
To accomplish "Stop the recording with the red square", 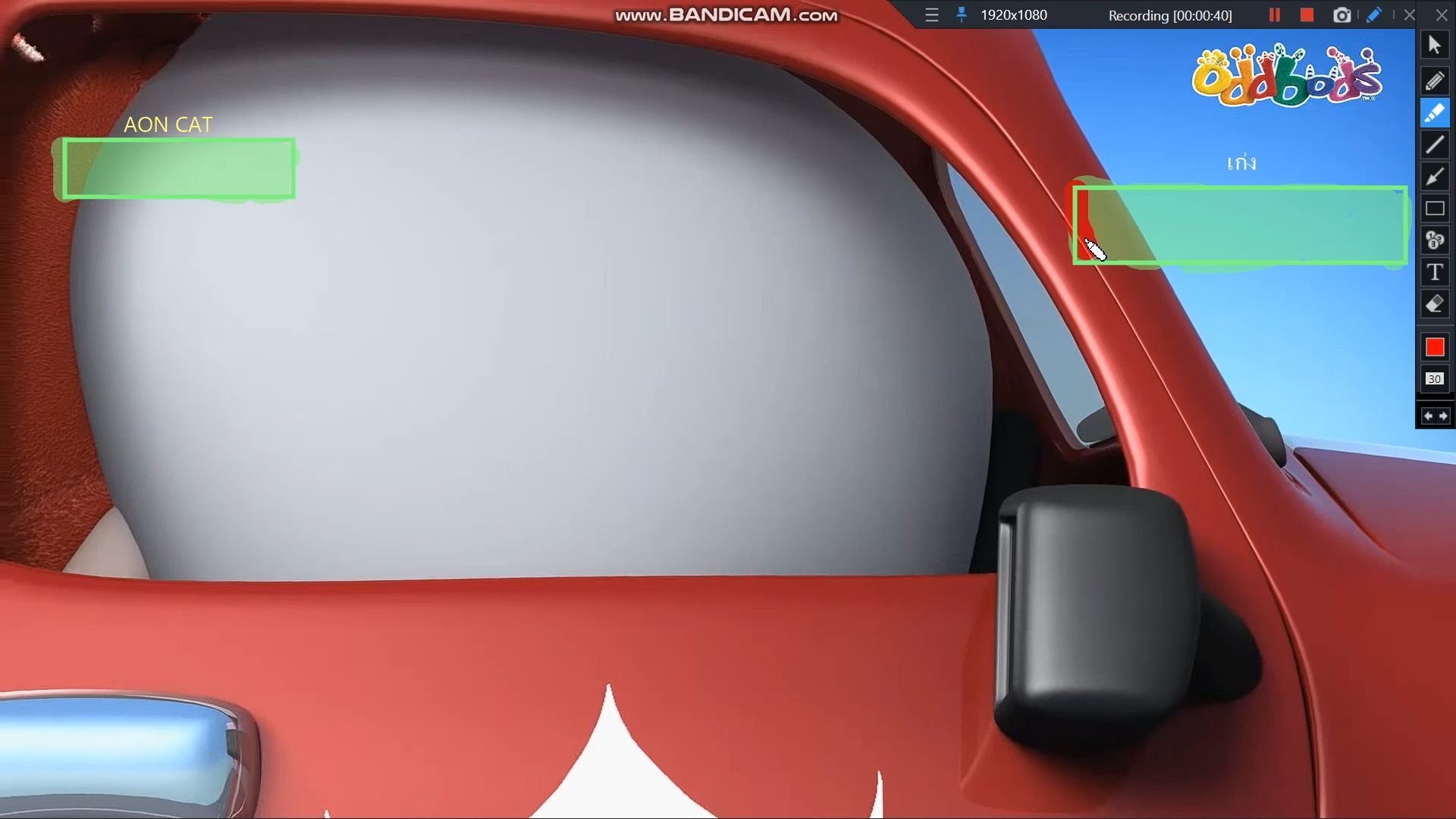I will point(1307,15).
